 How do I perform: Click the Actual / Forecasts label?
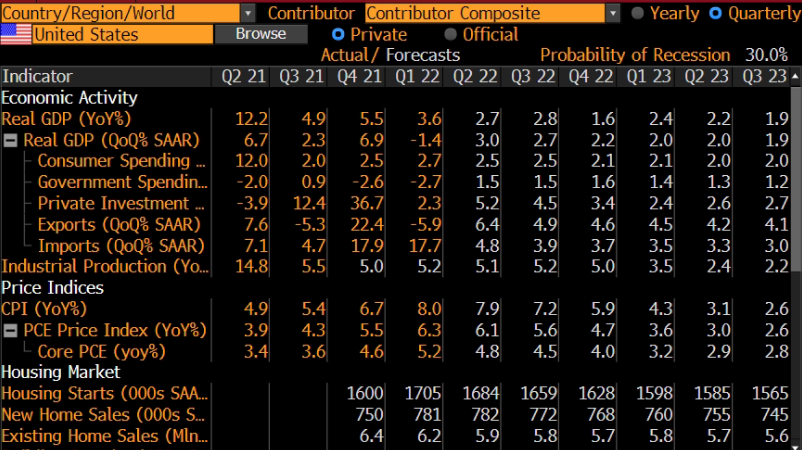click(x=390, y=55)
